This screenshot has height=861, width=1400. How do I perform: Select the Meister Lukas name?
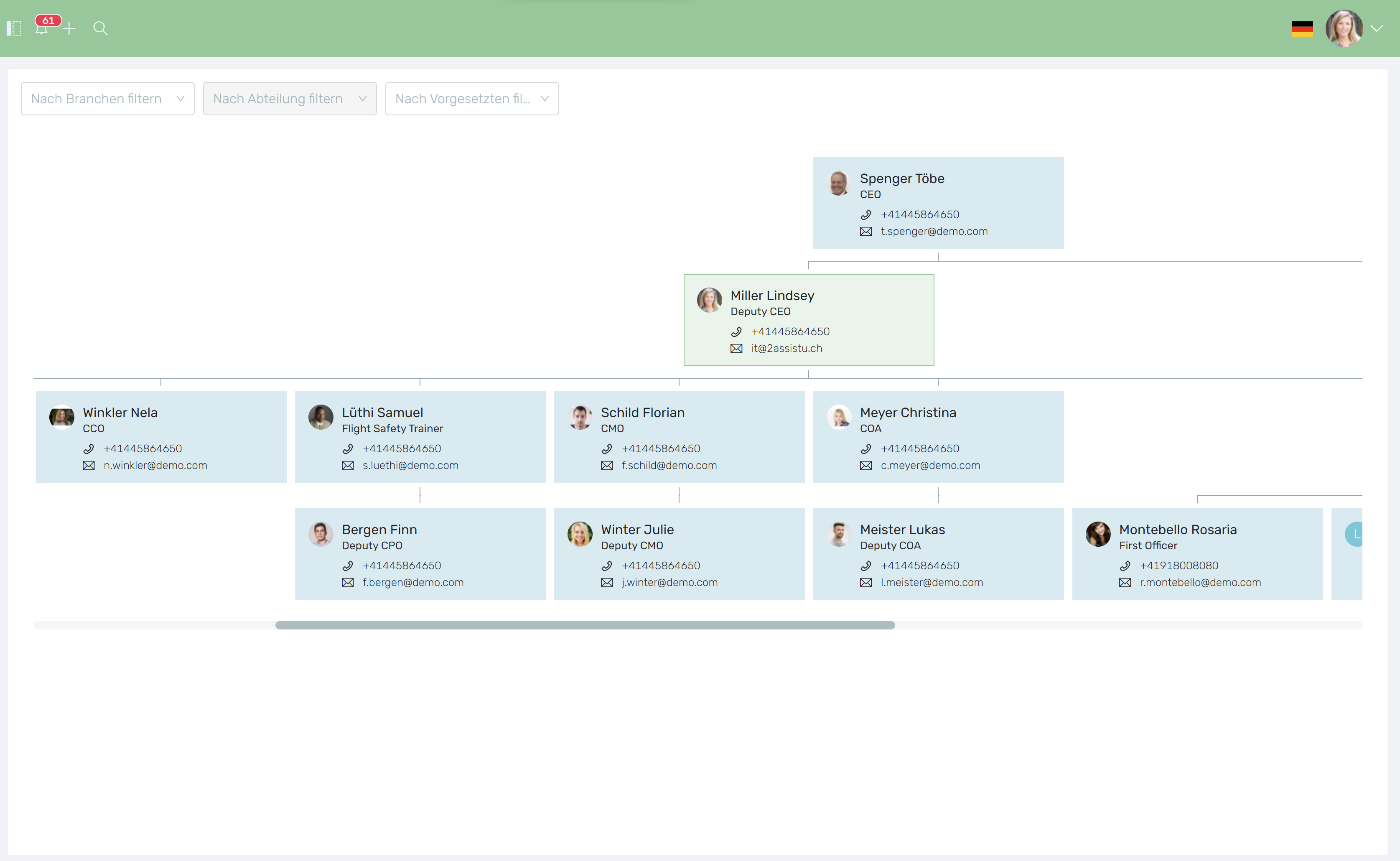(x=902, y=530)
